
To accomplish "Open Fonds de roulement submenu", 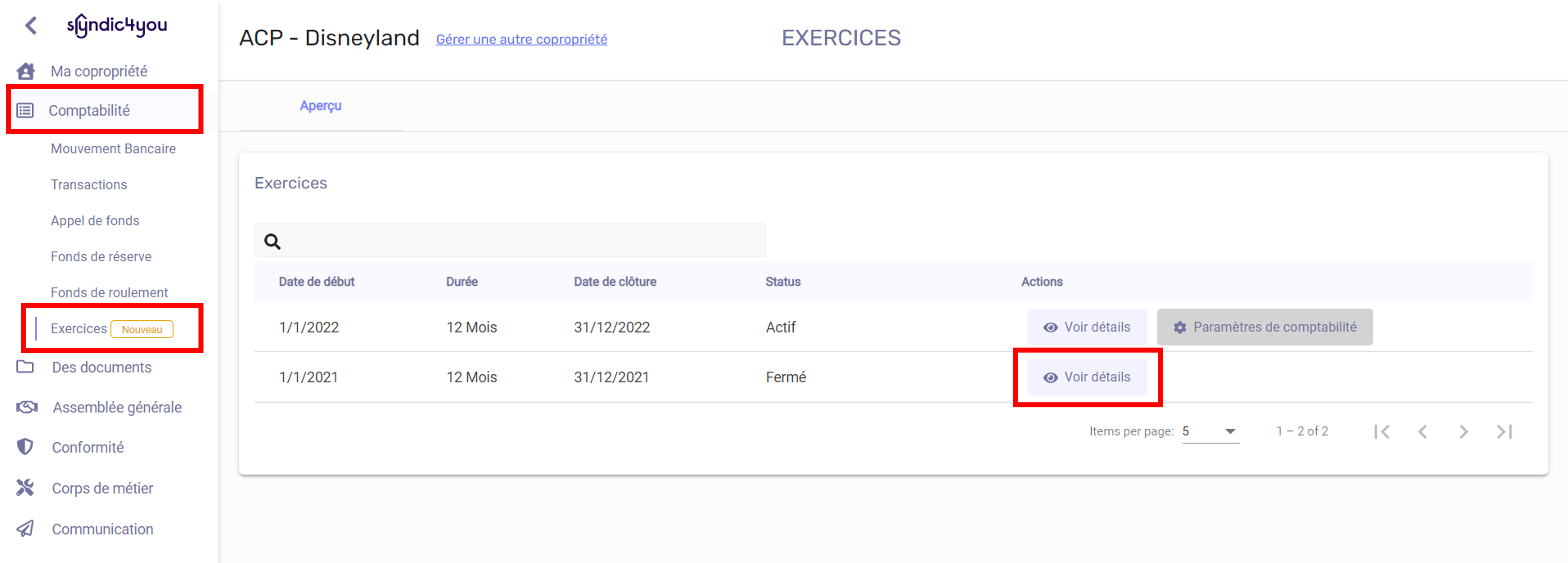I will 109,292.
